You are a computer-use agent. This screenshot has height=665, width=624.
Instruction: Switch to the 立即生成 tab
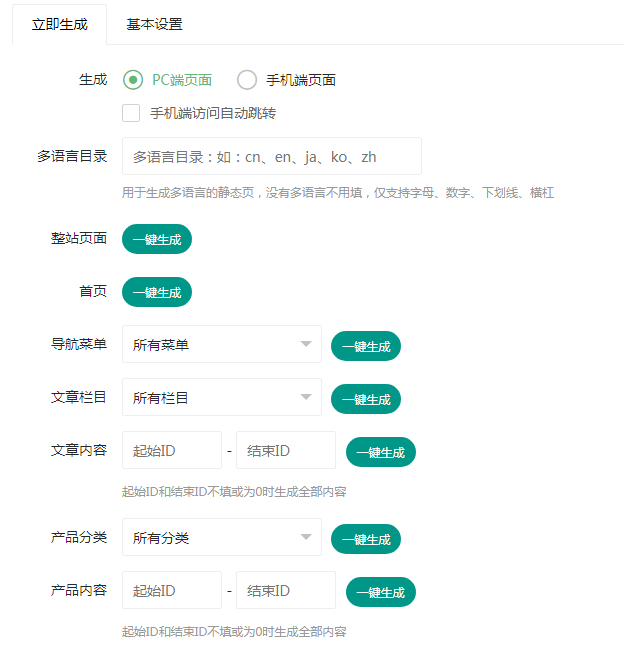pyautogui.click(x=59, y=24)
